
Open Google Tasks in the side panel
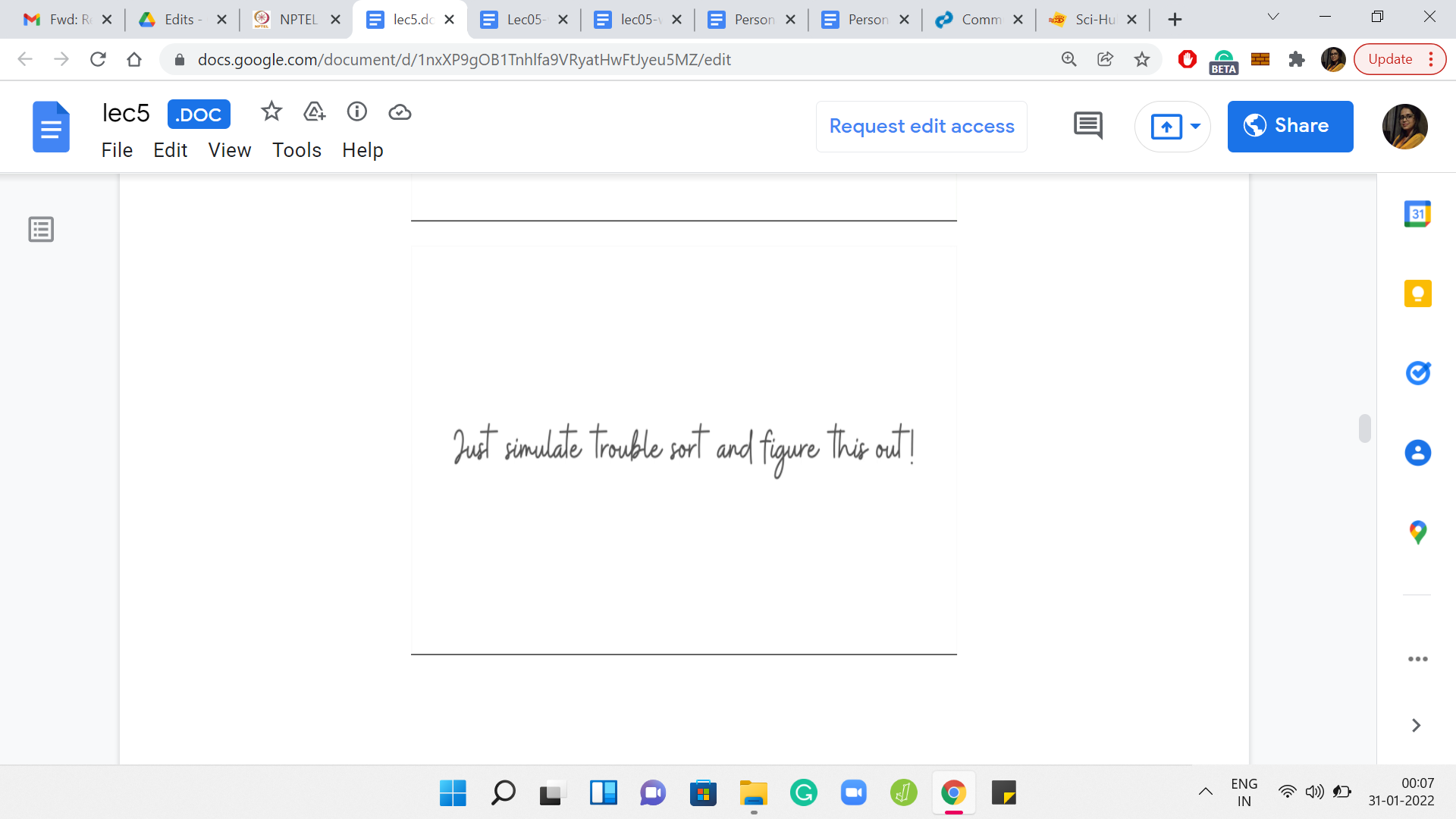(x=1417, y=373)
